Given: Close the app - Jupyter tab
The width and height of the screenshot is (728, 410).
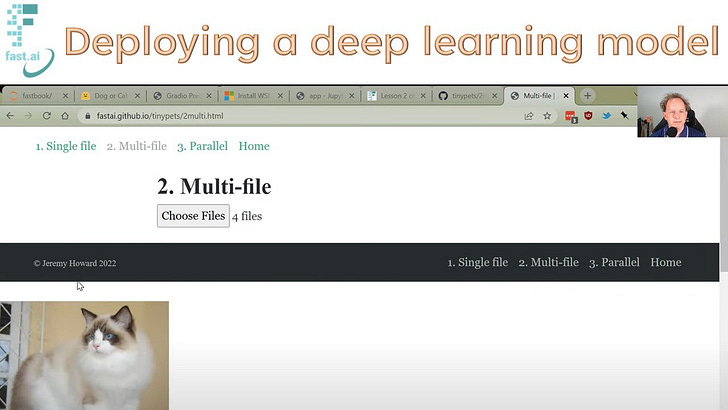Looking at the screenshot, I should click(x=351, y=96).
